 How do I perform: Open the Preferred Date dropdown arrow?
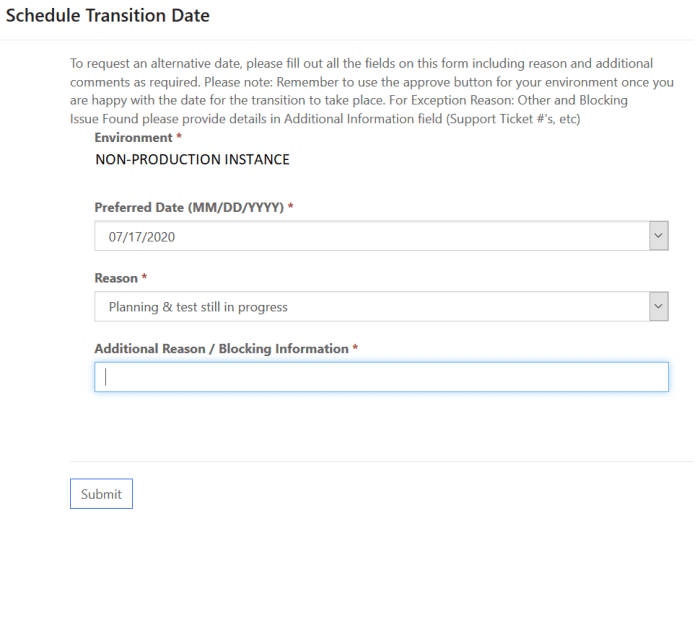pos(658,236)
